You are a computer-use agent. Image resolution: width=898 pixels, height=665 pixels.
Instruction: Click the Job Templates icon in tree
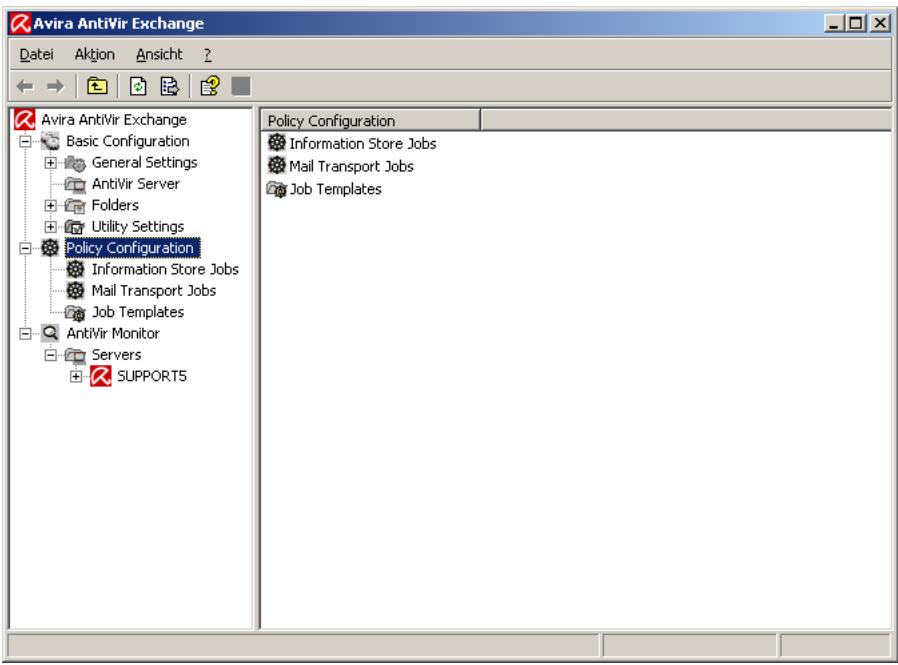pos(75,313)
